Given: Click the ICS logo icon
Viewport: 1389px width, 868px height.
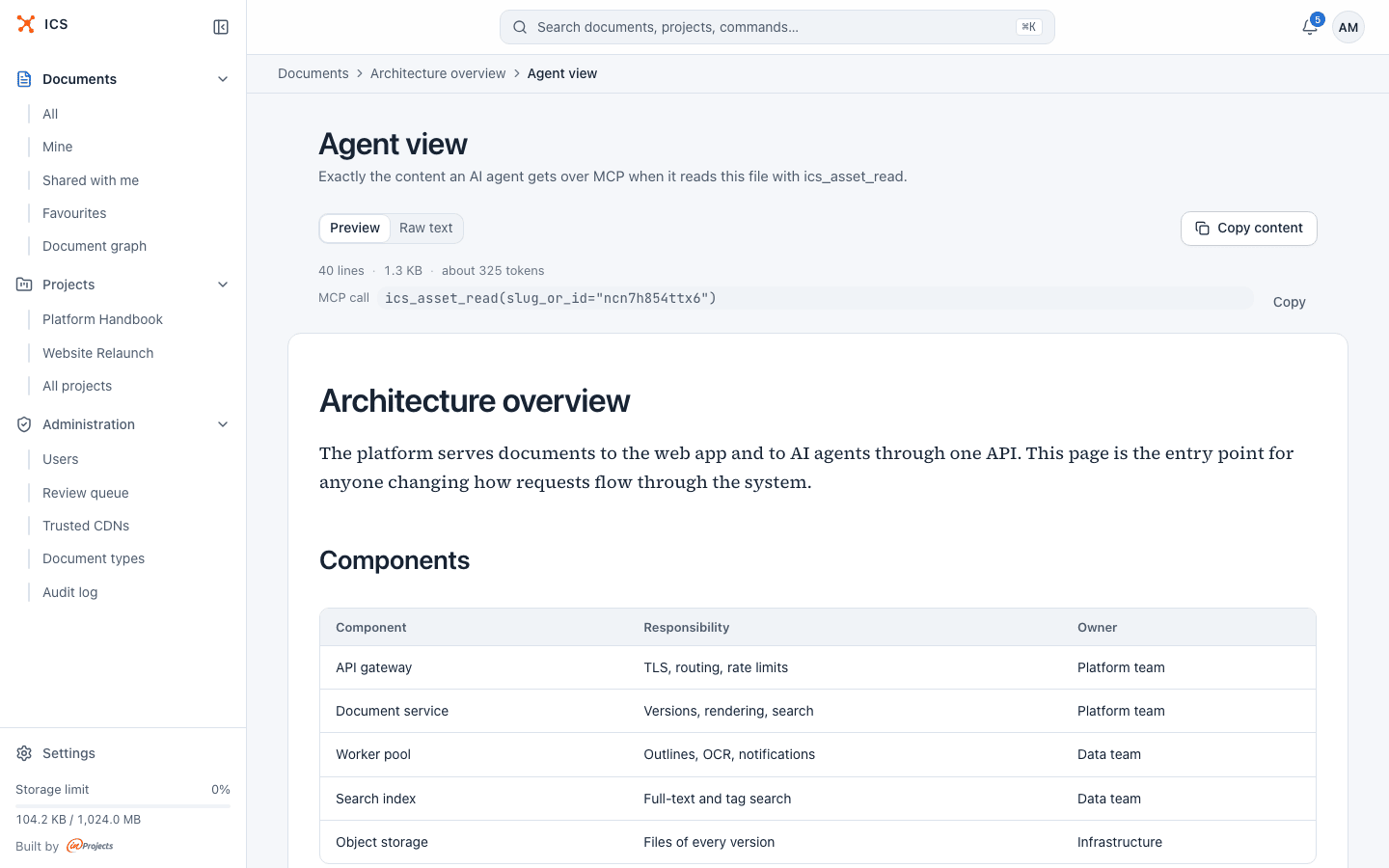Looking at the screenshot, I should click(x=26, y=24).
